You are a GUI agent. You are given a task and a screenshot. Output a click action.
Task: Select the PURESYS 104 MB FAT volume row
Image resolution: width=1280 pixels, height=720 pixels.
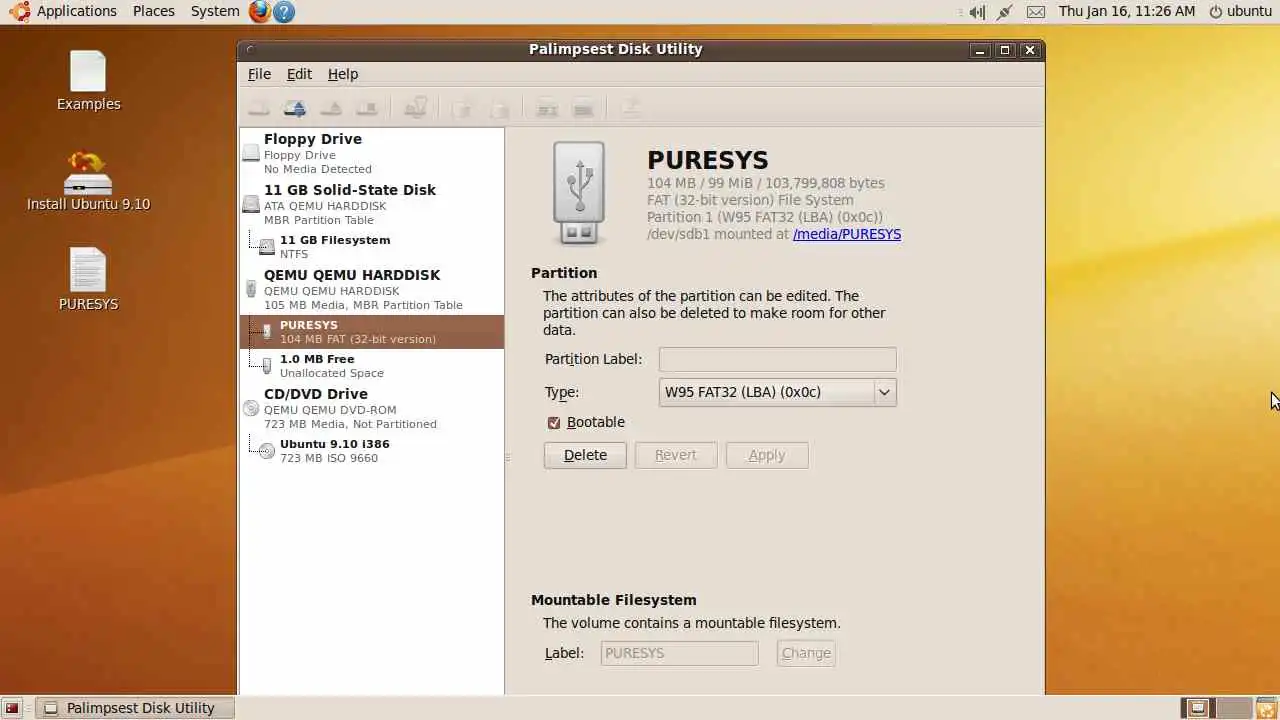coord(372,332)
